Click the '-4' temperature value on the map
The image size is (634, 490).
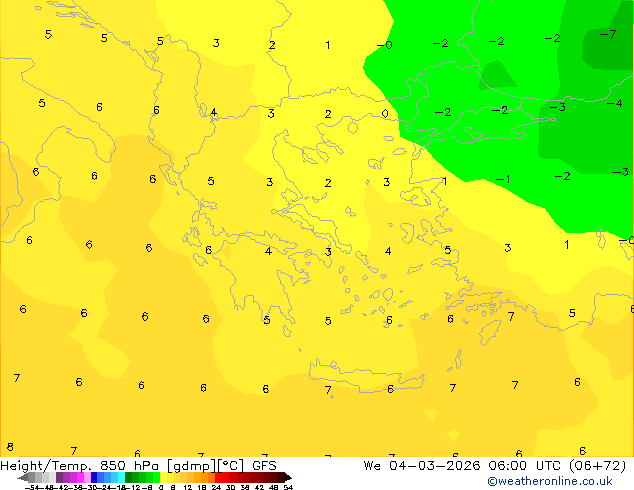pyautogui.click(x=614, y=103)
